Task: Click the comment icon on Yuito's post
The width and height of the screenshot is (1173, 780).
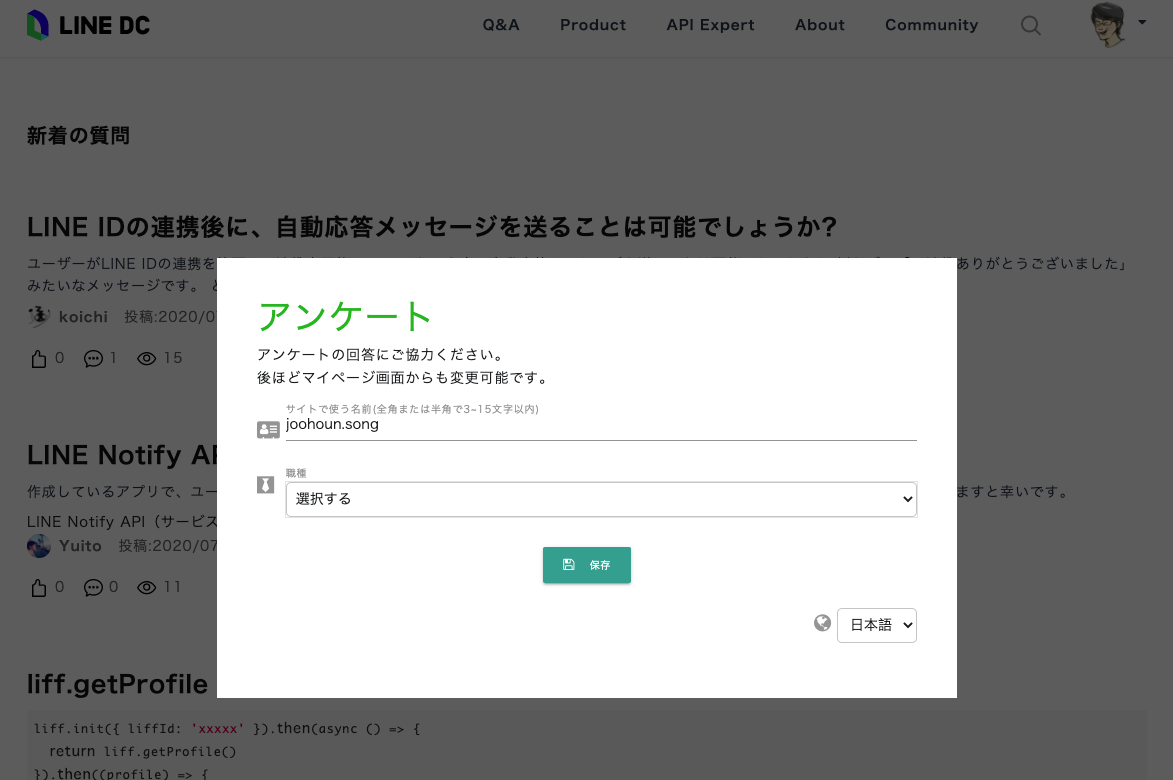Action: (94, 588)
